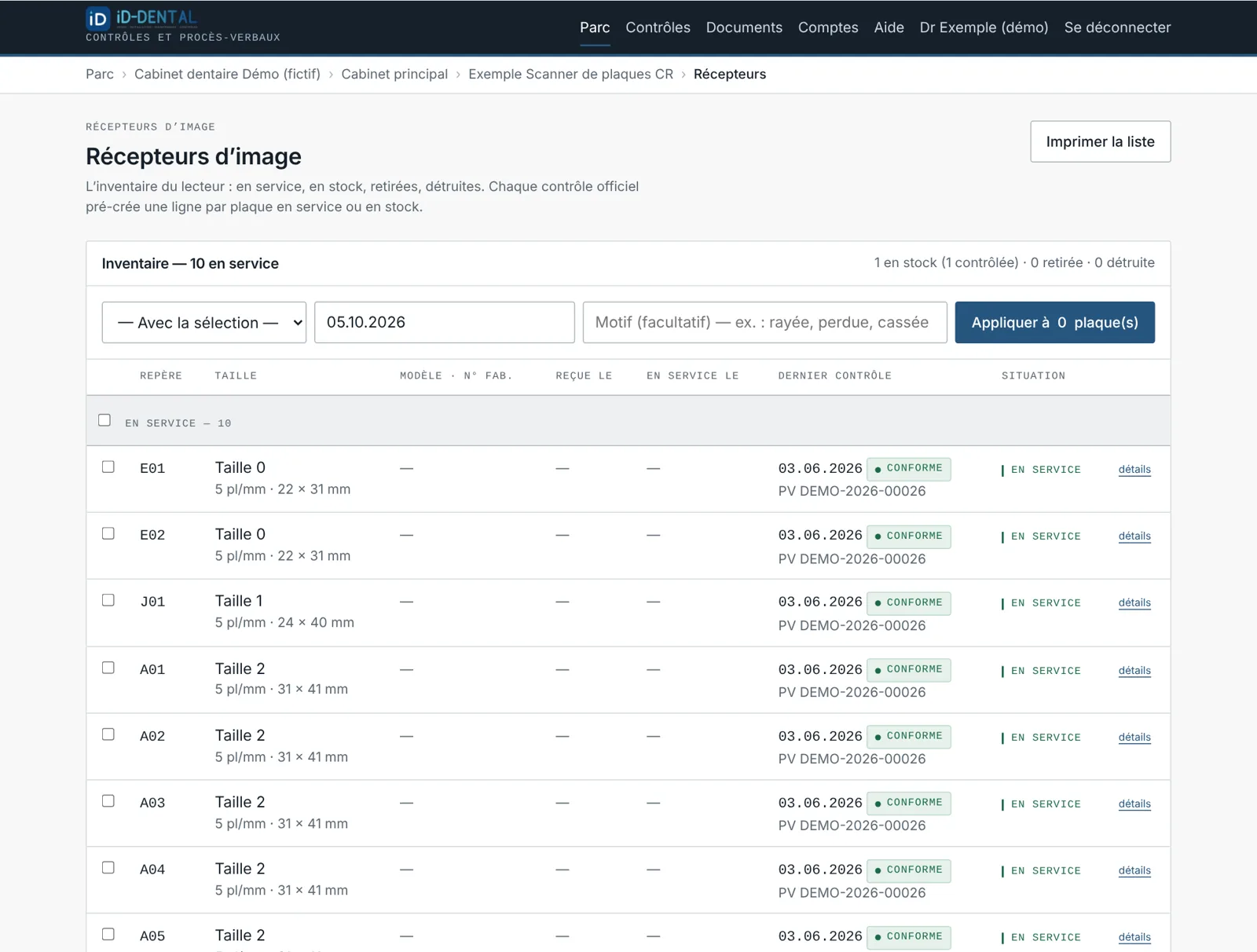Screen dimensions: 1257x952
Task: Expand the Avec la sélection dropdown
Action: pyautogui.click(x=204, y=322)
